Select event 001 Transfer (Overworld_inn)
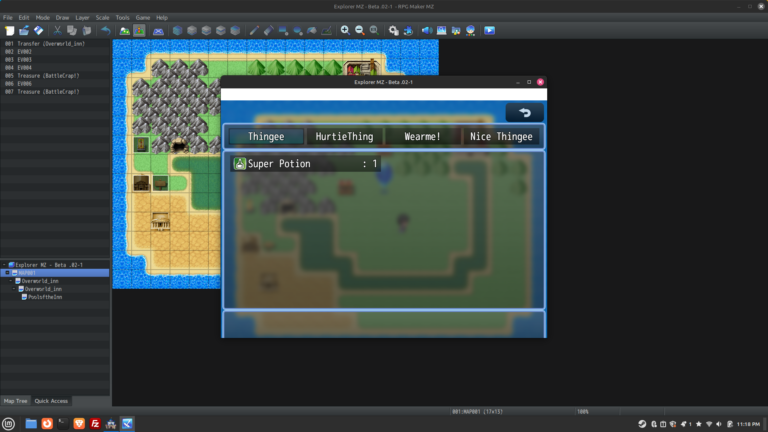 coord(55,44)
